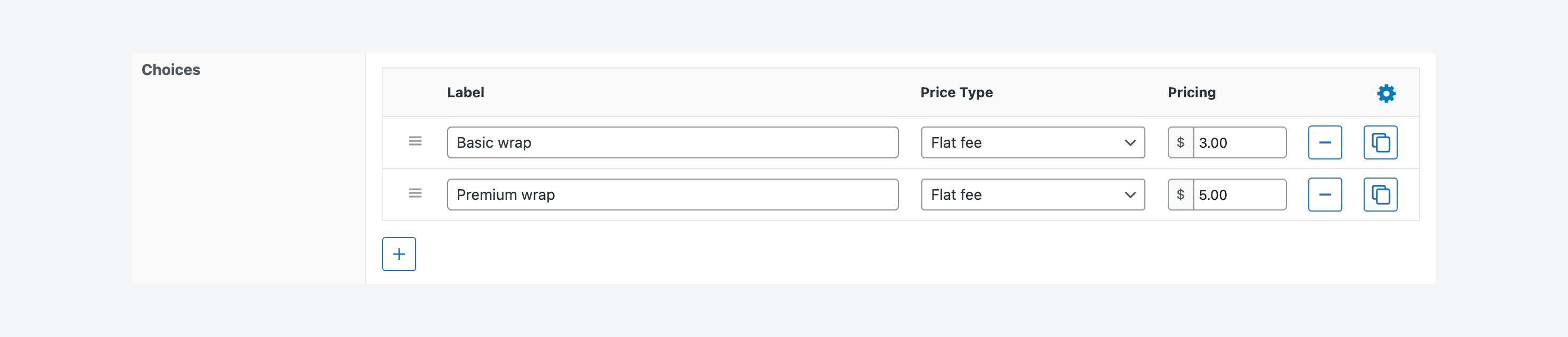Remove the Premium wrap choice row
The image size is (1568, 337).
[1325, 195]
